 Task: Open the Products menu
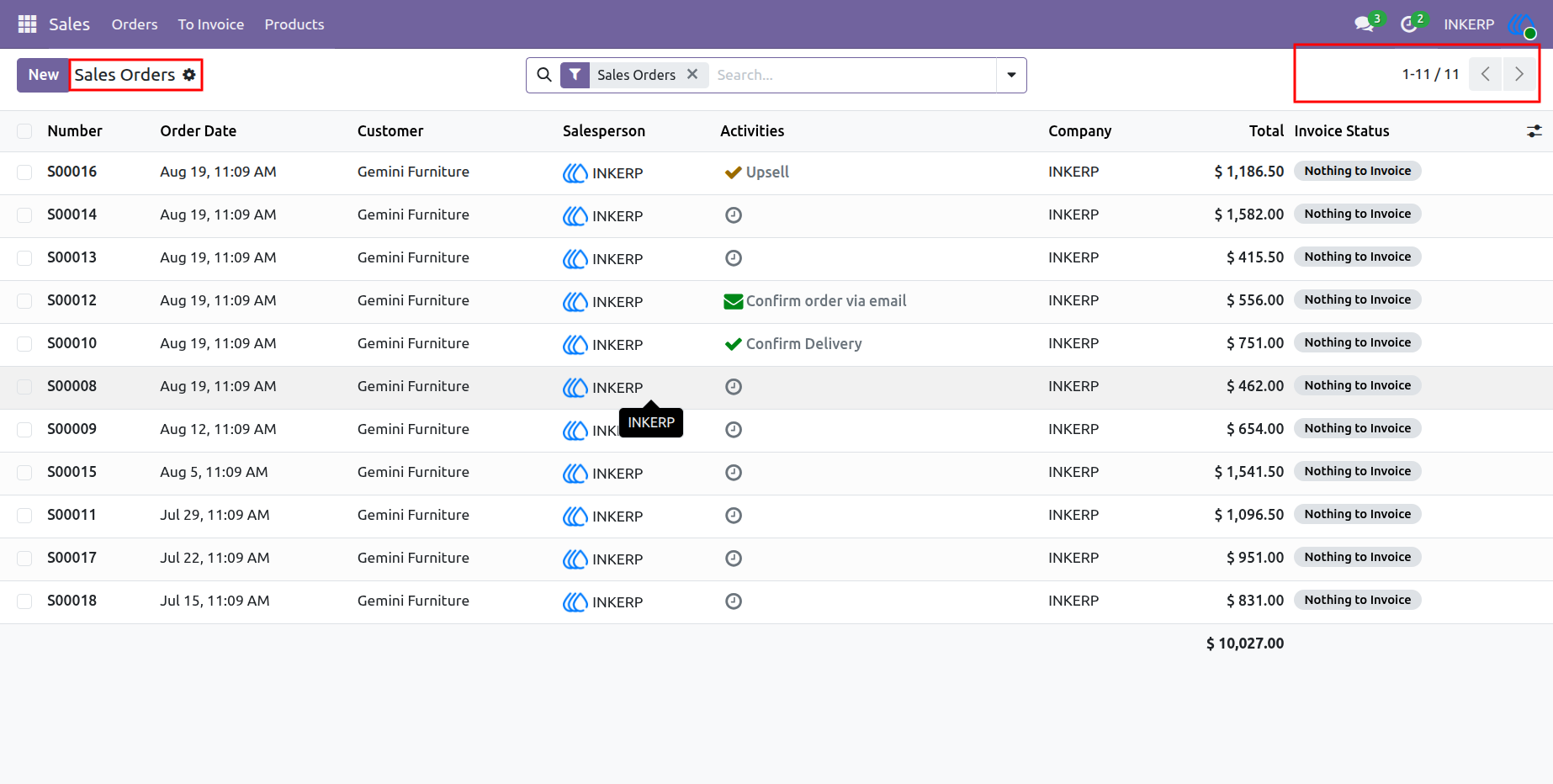click(294, 24)
